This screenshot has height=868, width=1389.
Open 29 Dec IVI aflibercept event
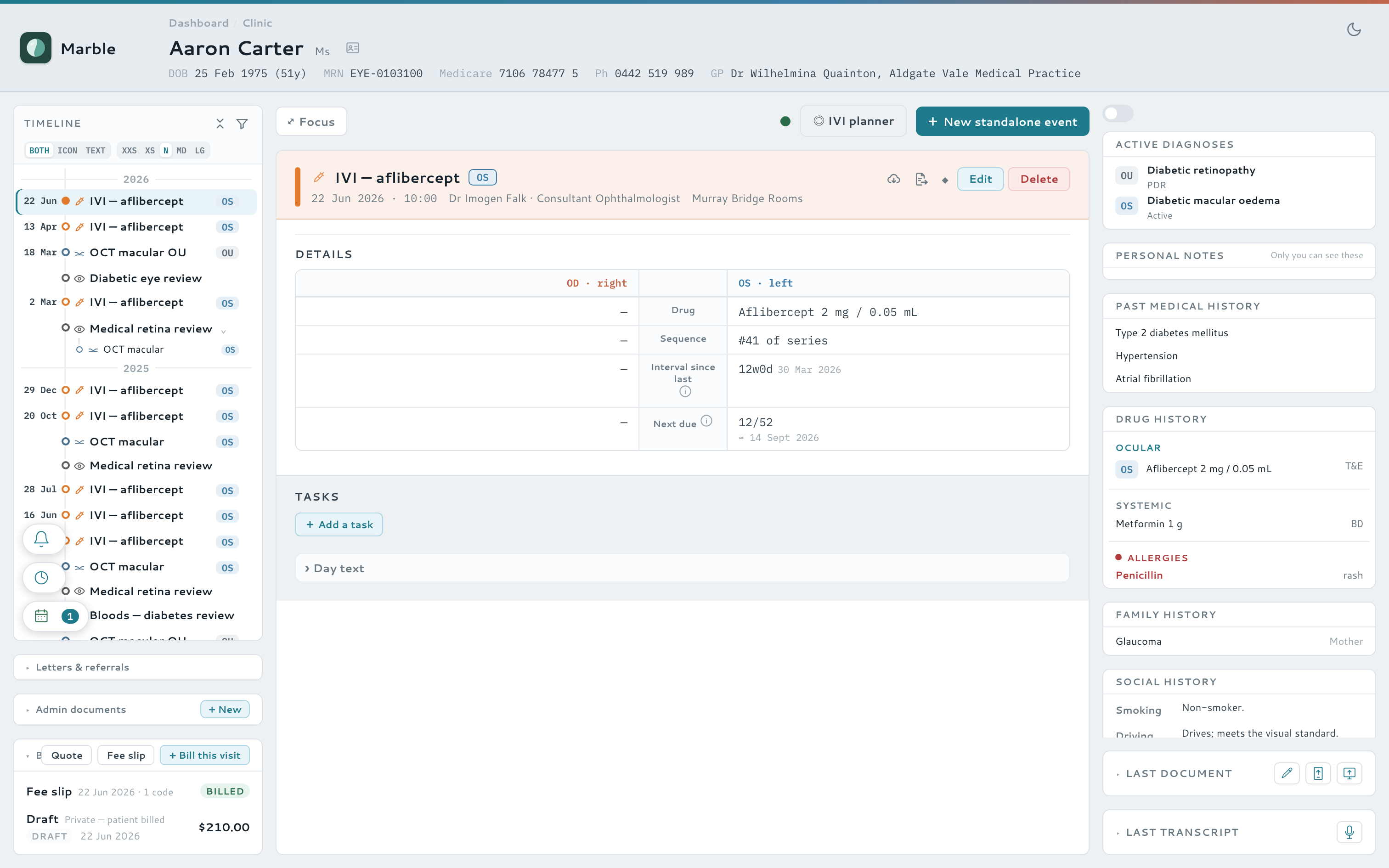click(x=136, y=390)
